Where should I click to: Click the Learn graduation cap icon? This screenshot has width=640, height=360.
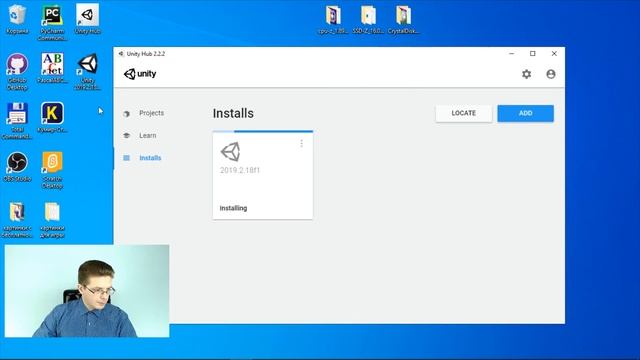tap(127, 136)
